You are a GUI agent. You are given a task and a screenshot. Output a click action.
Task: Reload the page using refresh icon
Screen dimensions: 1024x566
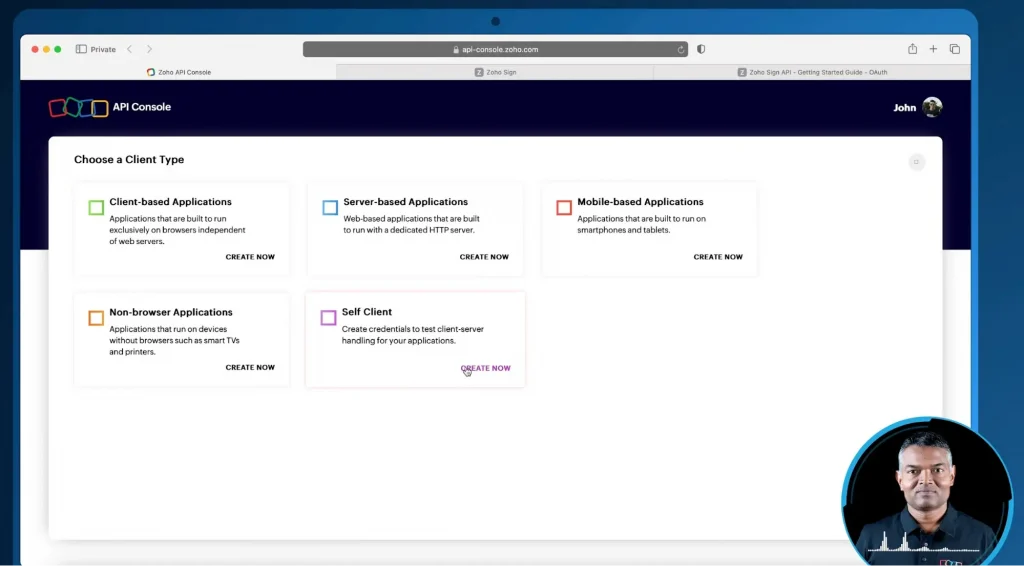681,49
